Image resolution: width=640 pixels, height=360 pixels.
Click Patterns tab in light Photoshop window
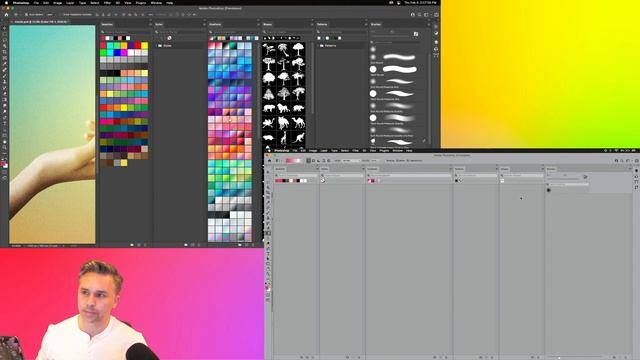pyautogui.click(x=460, y=169)
